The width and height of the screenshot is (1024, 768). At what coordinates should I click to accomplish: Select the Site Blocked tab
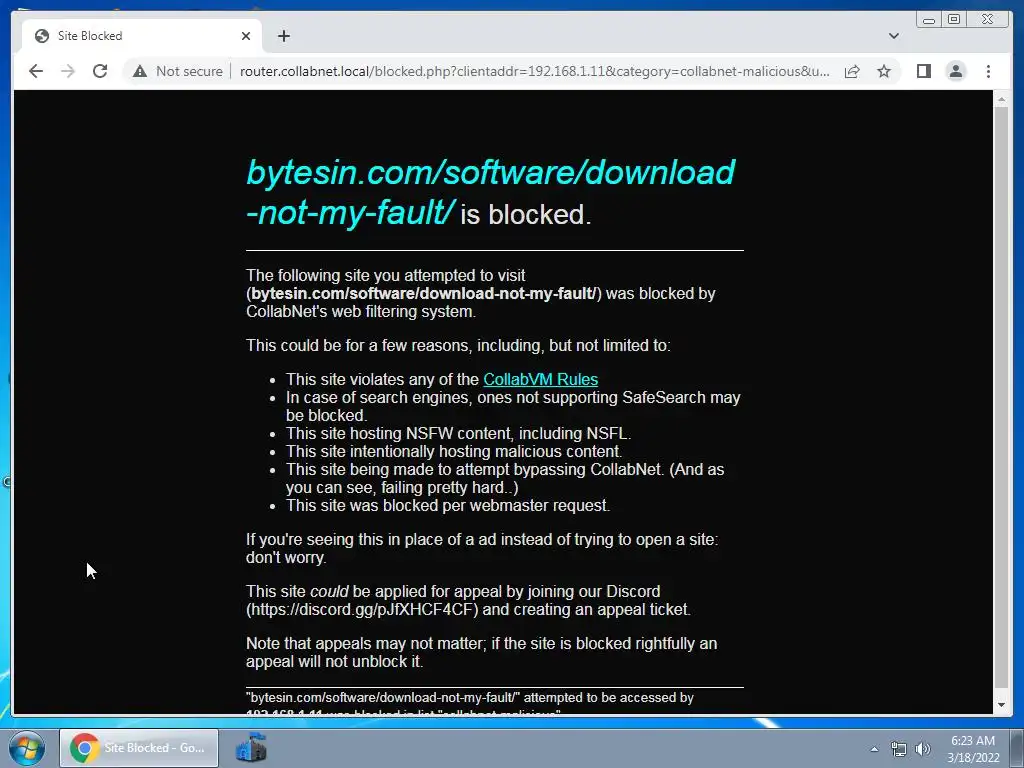142,36
